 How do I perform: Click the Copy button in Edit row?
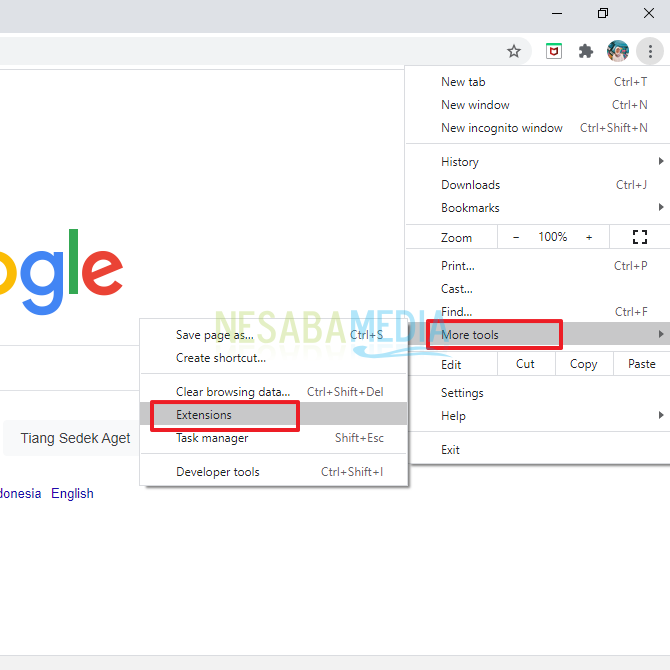[x=583, y=364]
